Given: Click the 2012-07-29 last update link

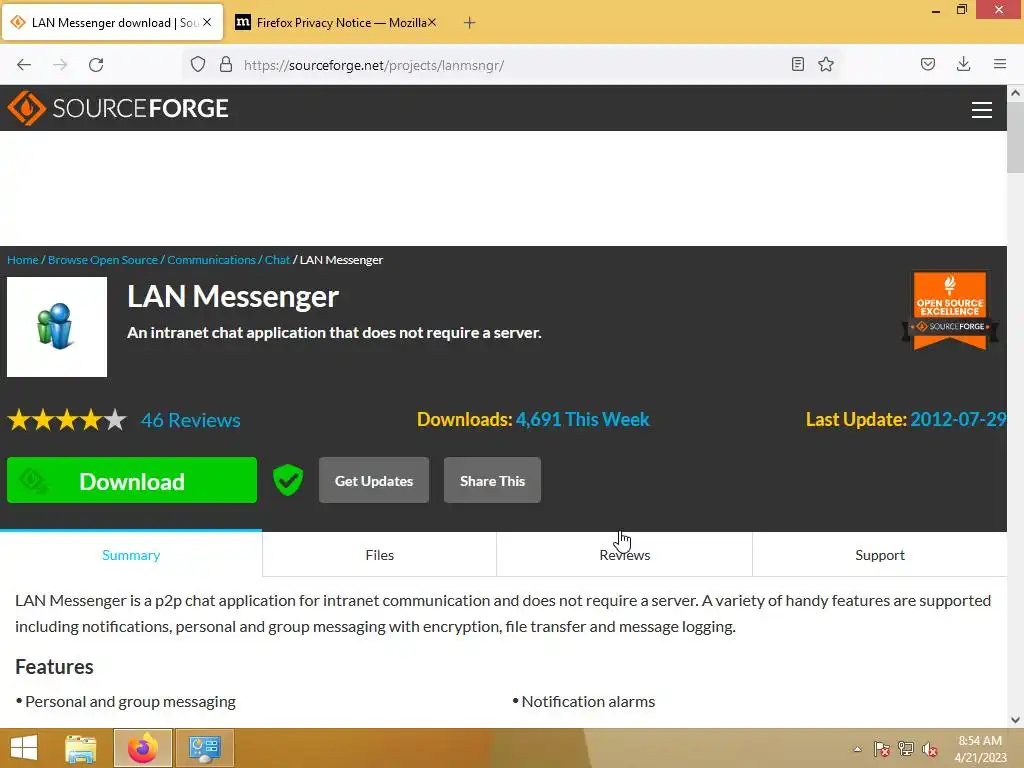Looking at the screenshot, I should point(958,419).
